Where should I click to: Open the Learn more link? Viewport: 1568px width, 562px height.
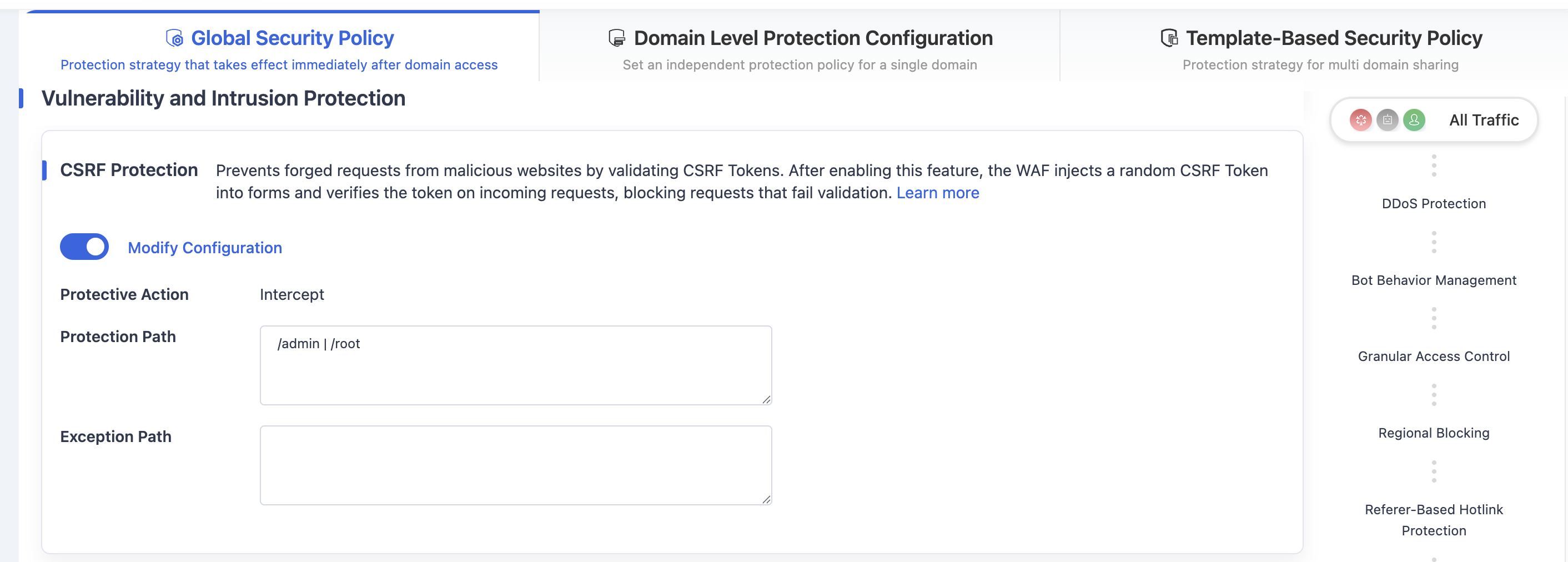coord(937,193)
